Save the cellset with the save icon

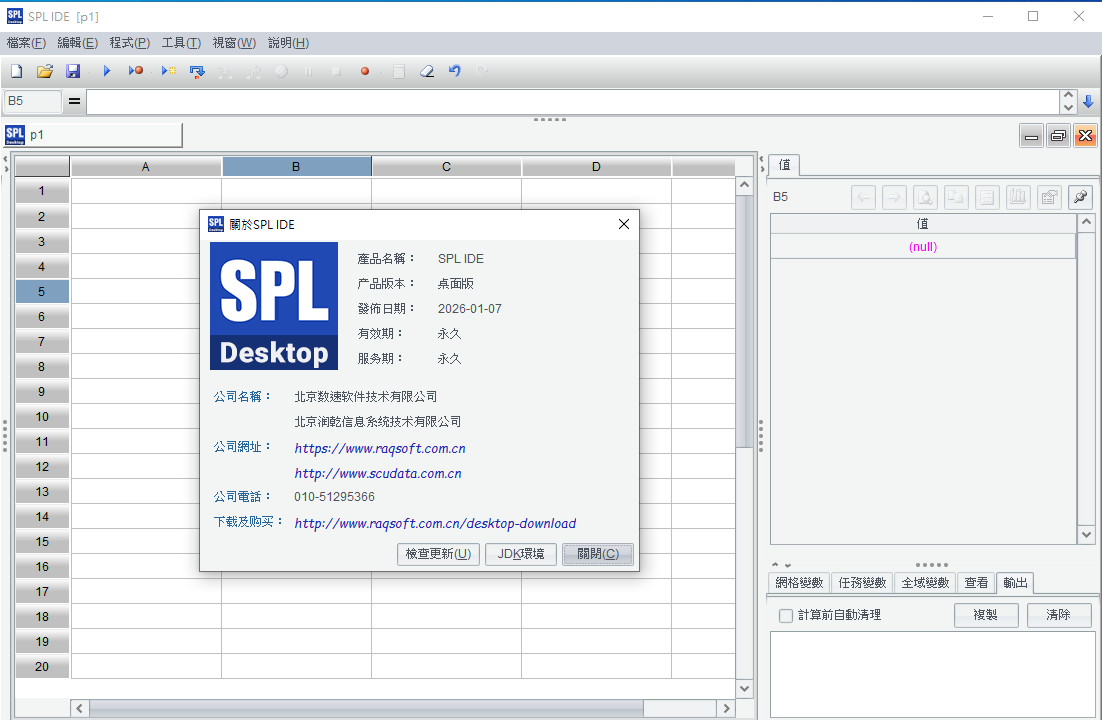pyautogui.click(x=73, y=71)
